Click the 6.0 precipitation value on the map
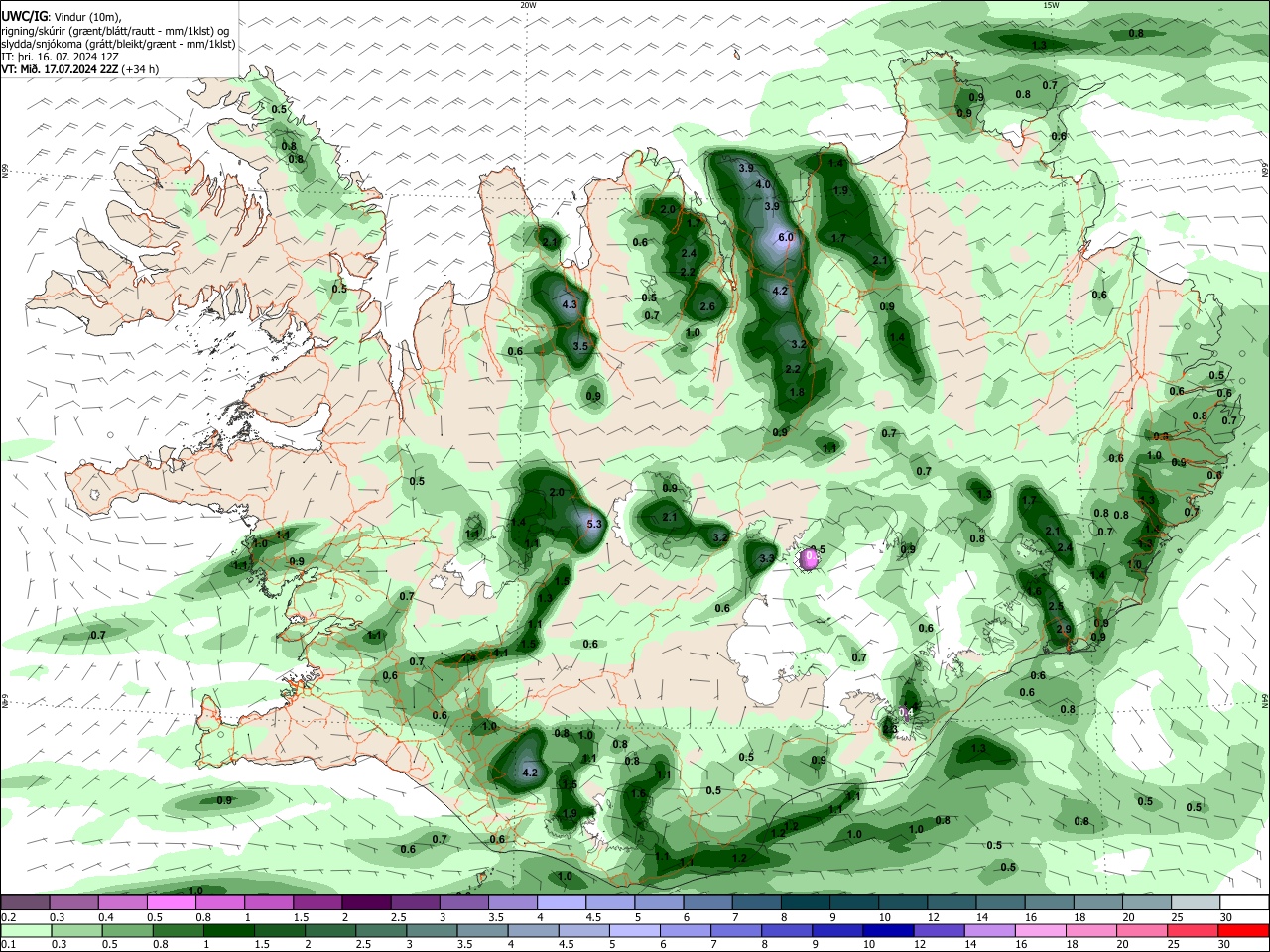1270x952 pixels. click(x=786, y=237)
